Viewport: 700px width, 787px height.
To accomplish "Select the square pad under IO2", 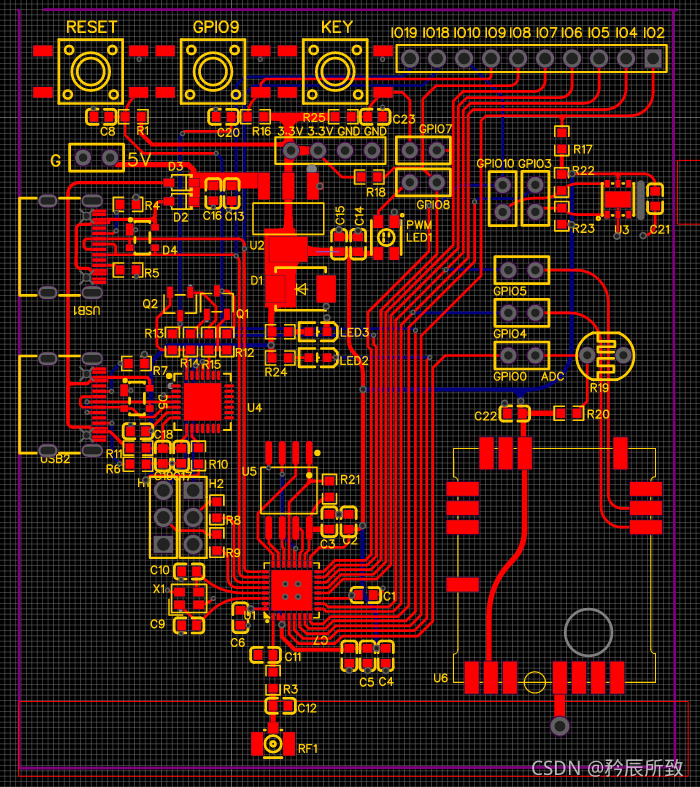I will [653, 59].
